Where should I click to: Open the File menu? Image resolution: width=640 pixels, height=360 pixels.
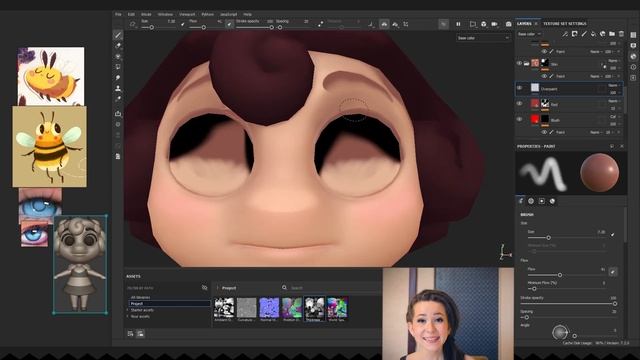click(x=118, y=14)
